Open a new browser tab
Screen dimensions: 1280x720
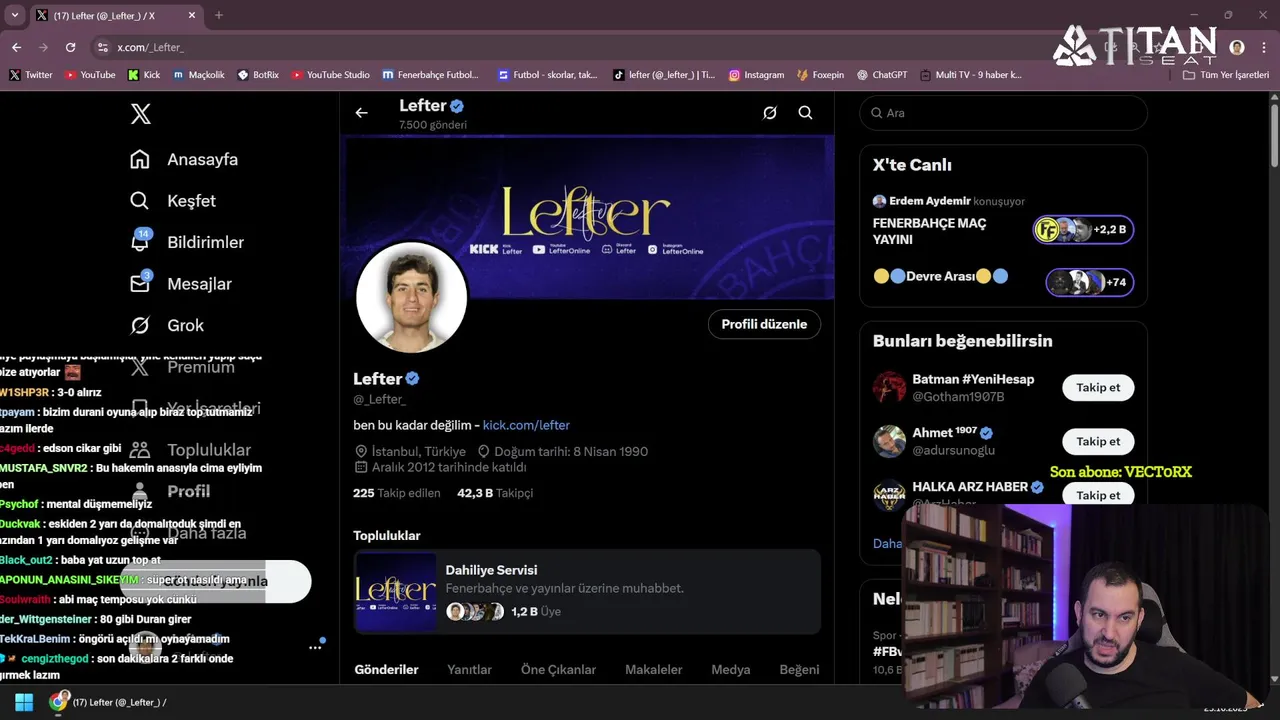tap(219, 15)
